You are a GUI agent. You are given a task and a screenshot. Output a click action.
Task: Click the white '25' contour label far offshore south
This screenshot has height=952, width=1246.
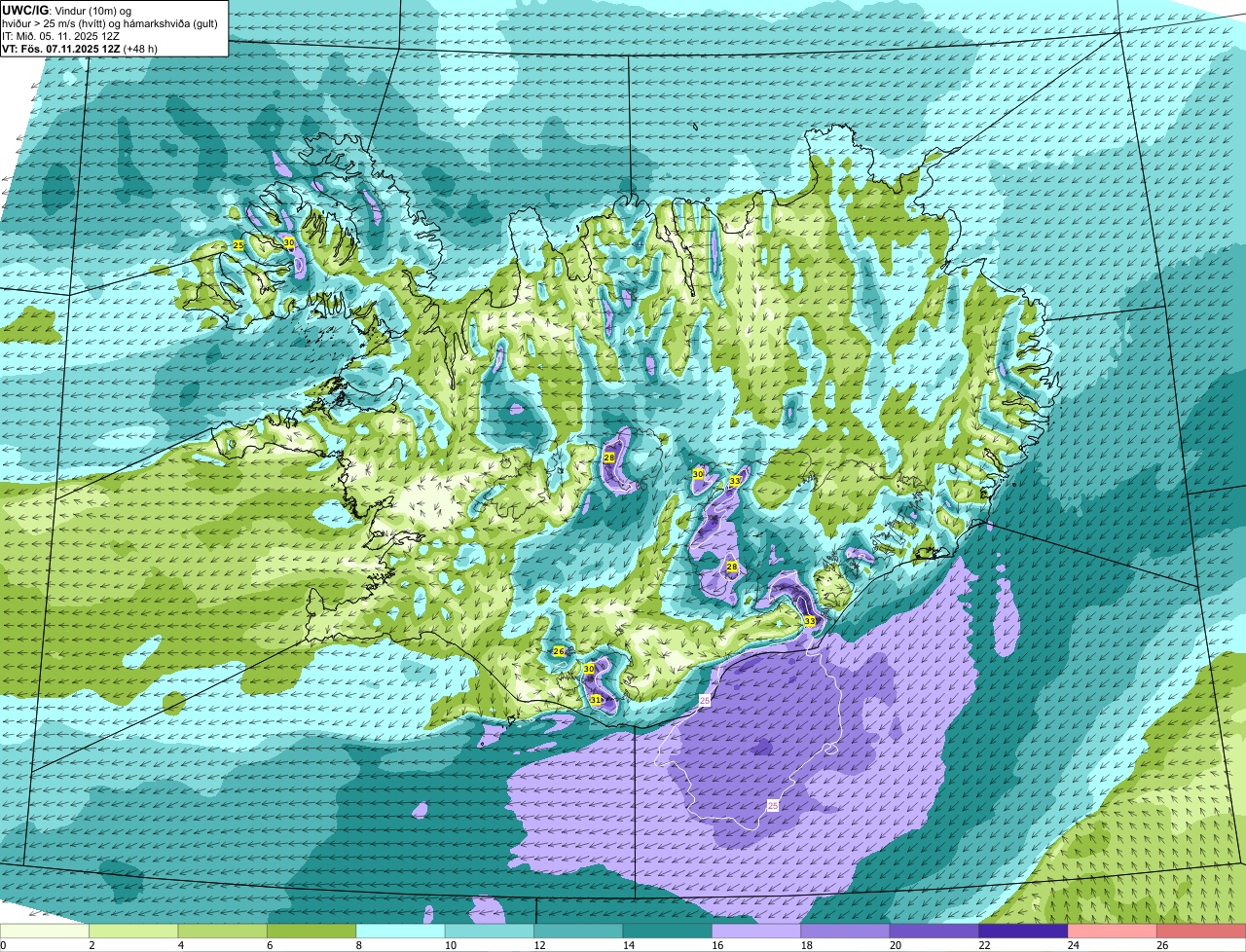(x=773, y=806)
